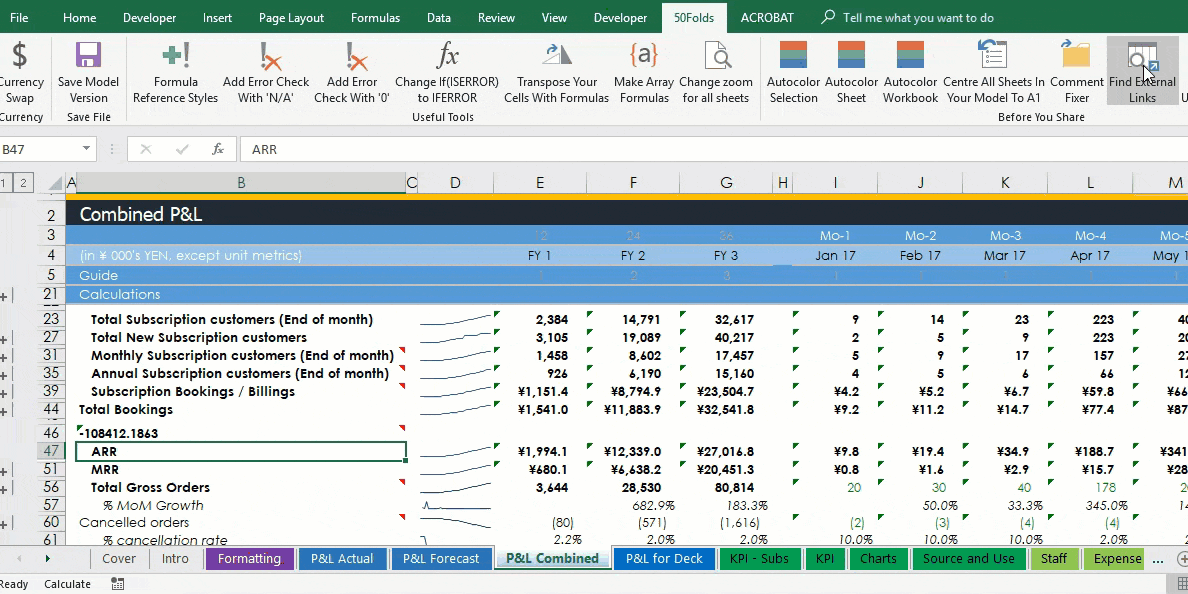Screen dimensions: 1188x594
Task: Change If(ISERROR) to IFERROR tool
Action: pyautogui.click(x=447, y=72)
